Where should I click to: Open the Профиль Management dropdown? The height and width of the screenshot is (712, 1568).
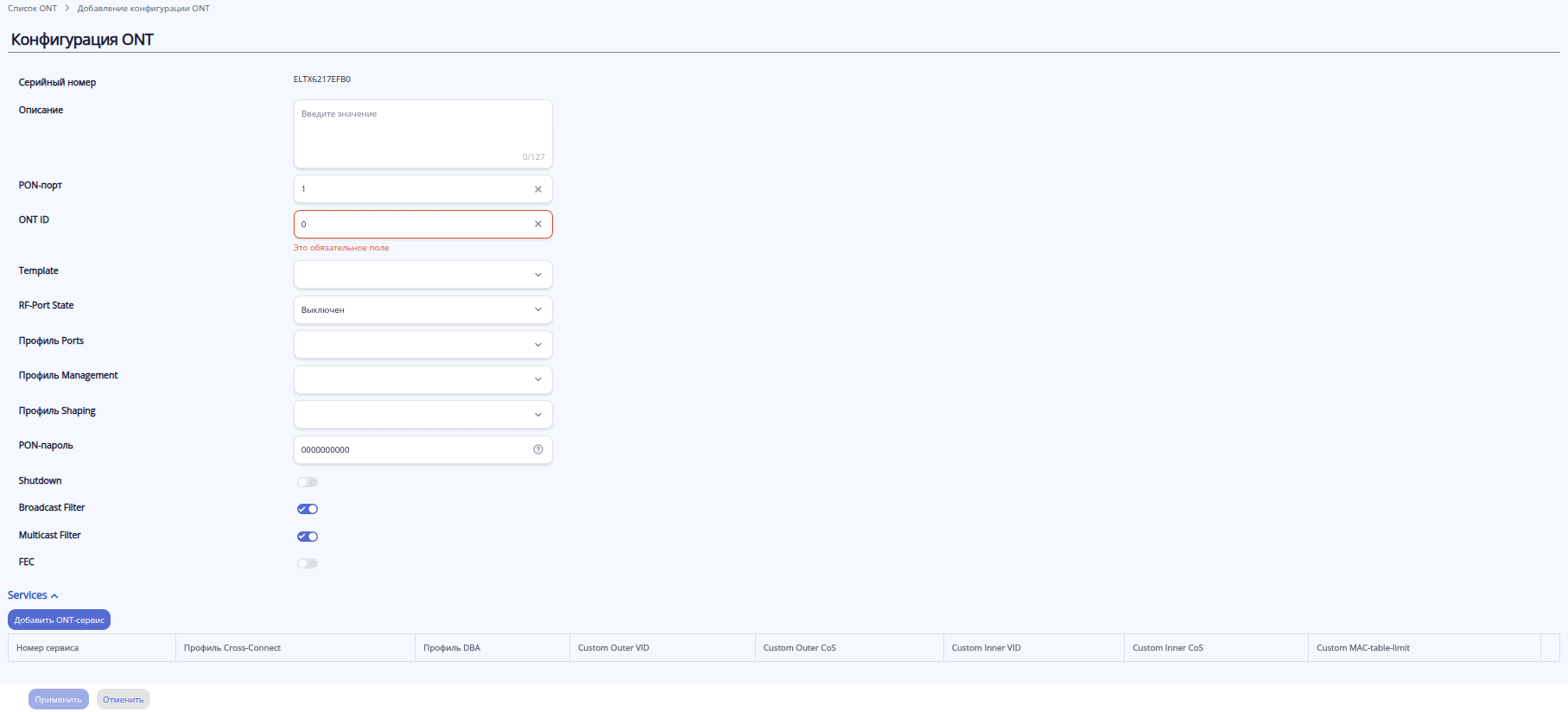pyautogui.click(x=423, y=379)
